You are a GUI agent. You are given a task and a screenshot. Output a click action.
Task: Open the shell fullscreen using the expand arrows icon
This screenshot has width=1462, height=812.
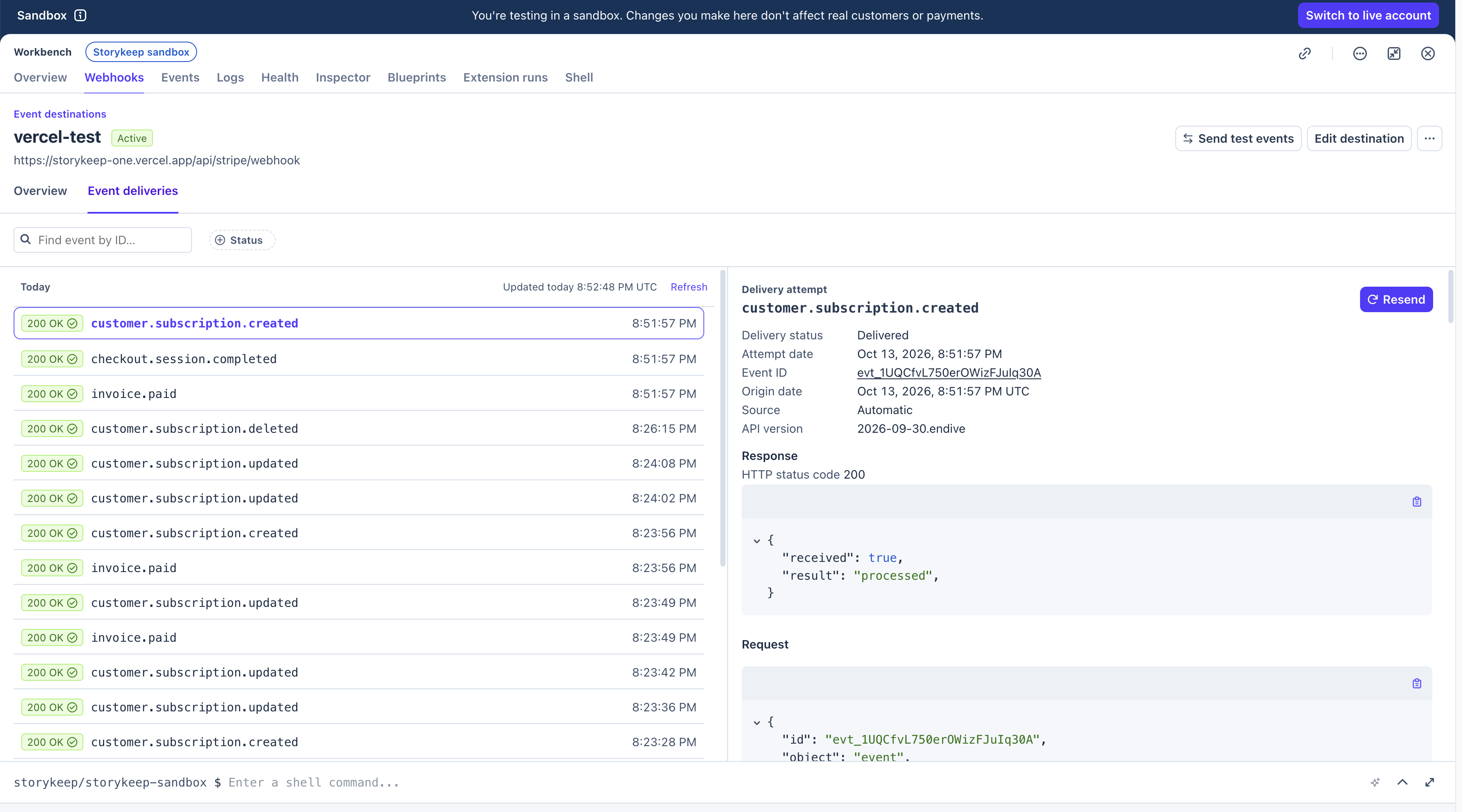pos(1430,782)
